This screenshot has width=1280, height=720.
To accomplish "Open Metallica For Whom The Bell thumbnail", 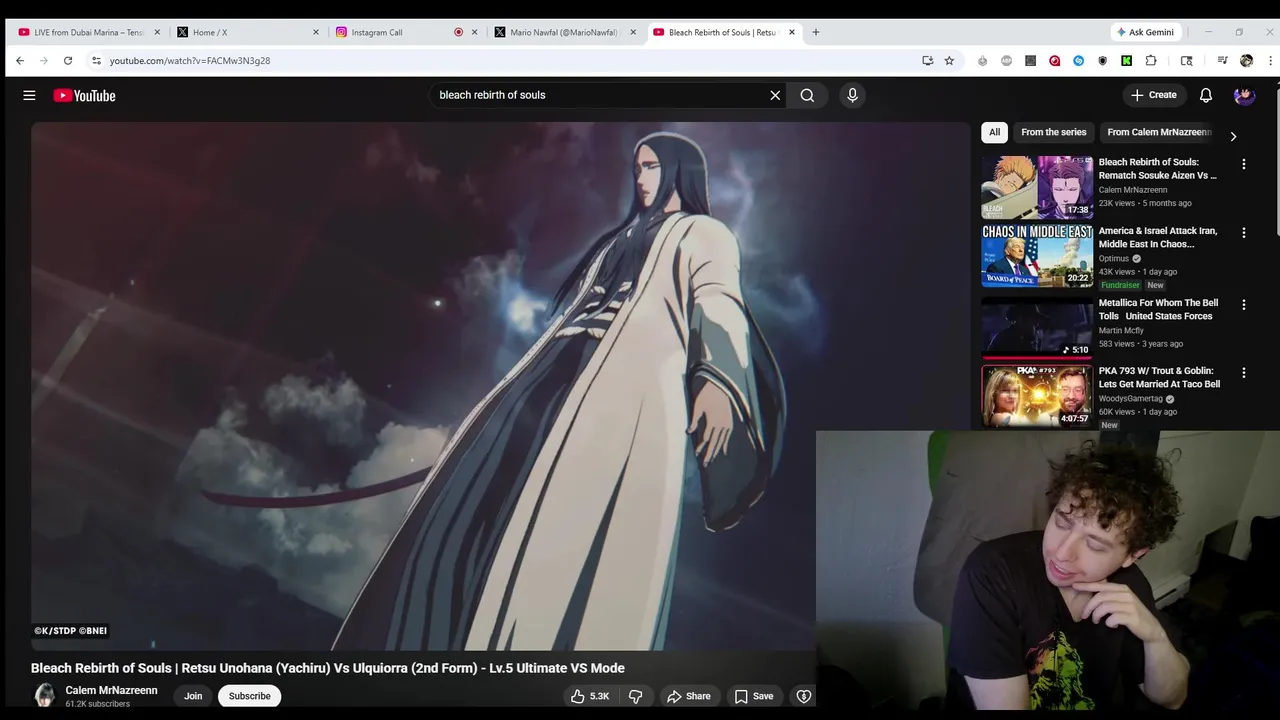I will (x=1037, y=327).
